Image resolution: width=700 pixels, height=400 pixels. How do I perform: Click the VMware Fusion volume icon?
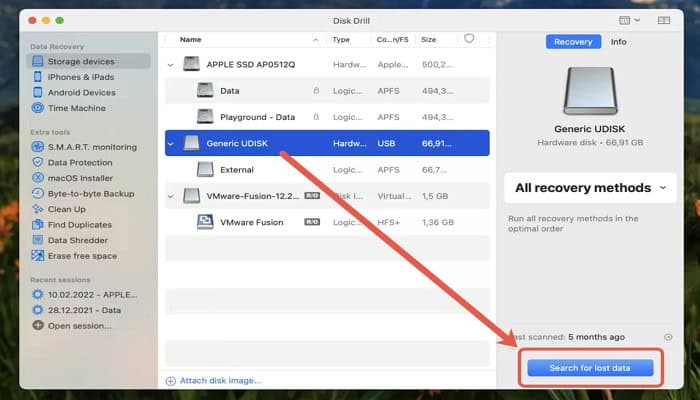point(205,222)
